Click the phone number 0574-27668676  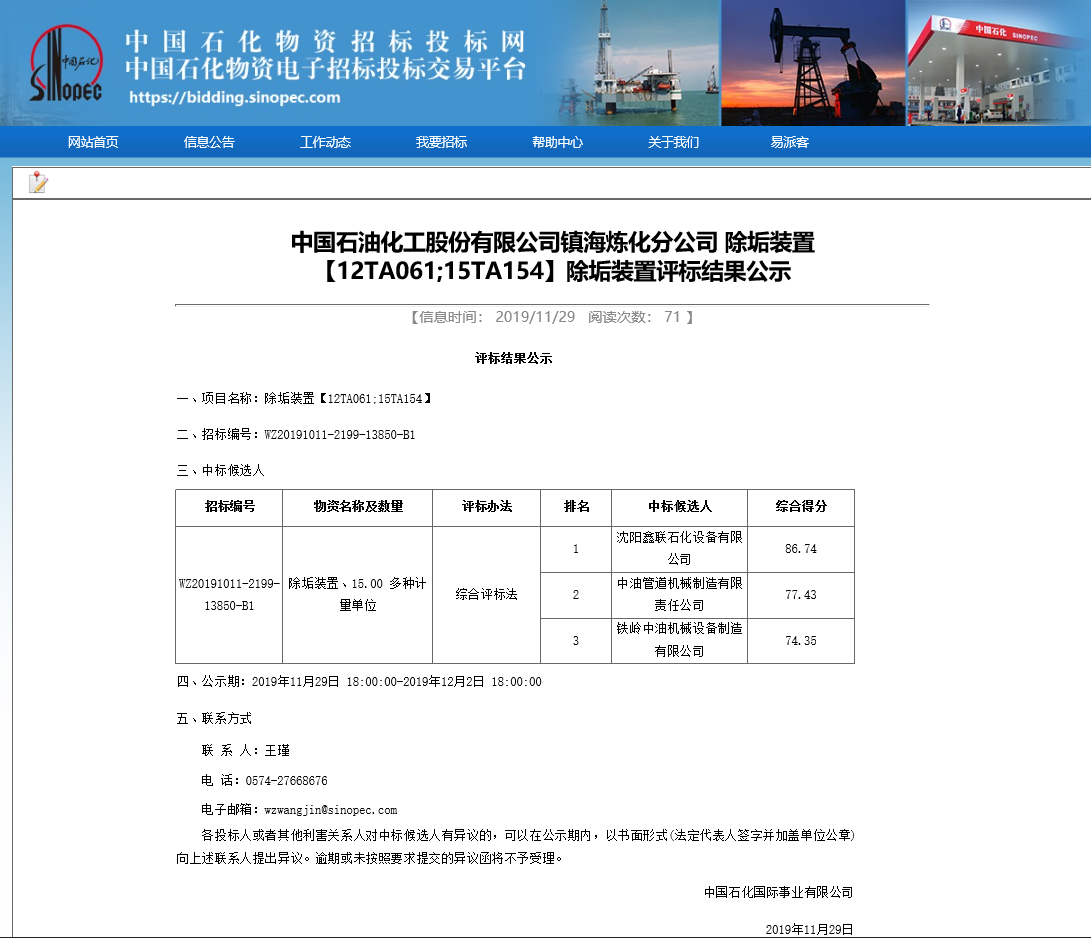click(286, 780)
